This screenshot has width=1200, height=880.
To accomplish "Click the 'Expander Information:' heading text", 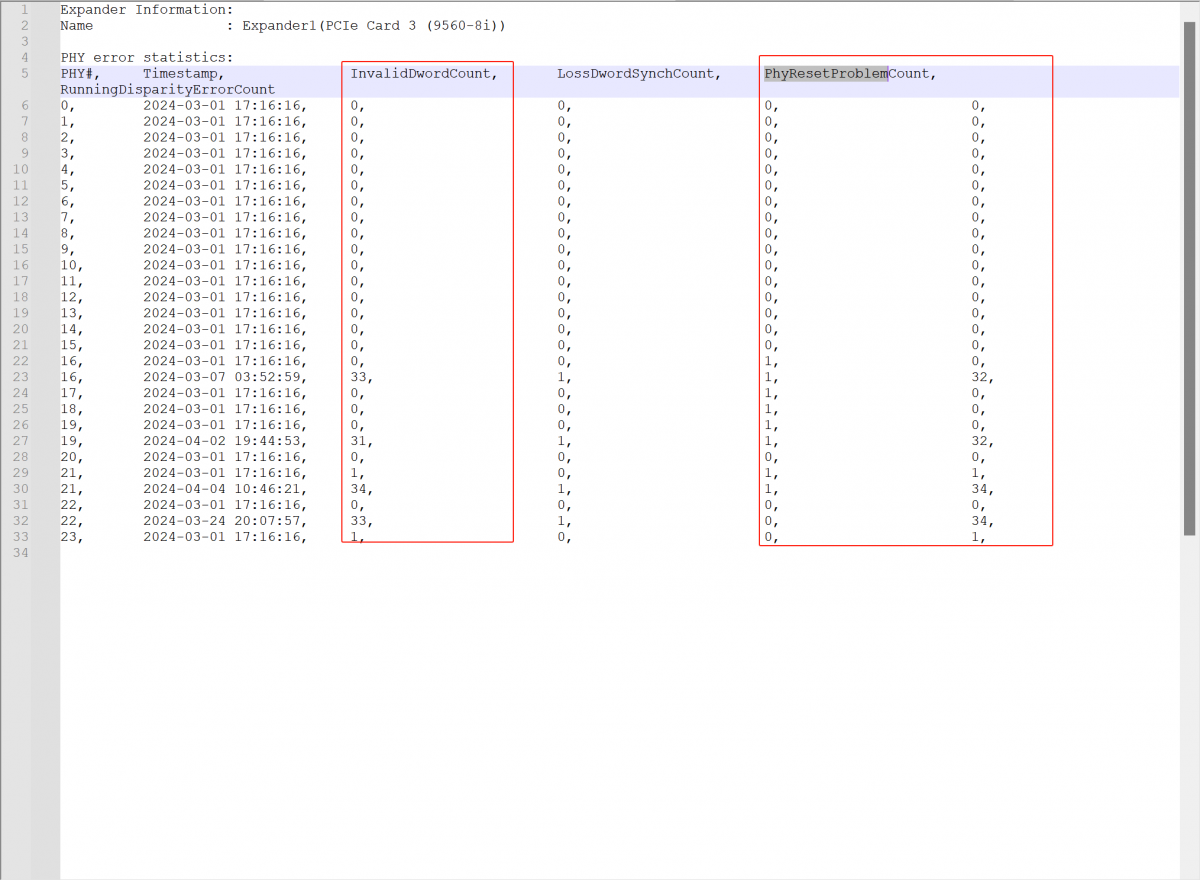I will tap(146, 10).
